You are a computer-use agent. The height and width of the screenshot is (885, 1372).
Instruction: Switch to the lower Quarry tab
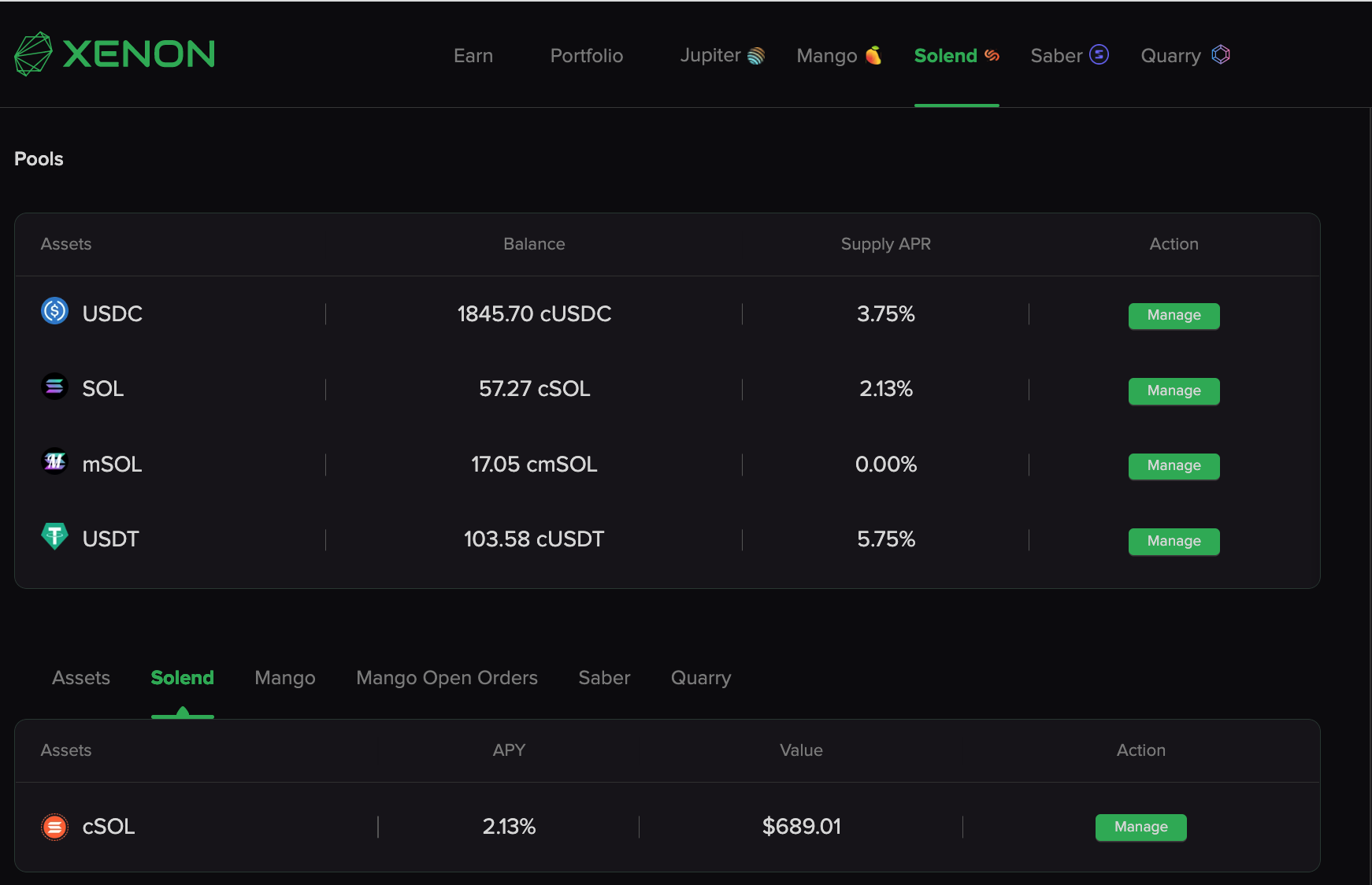(701, 678)
